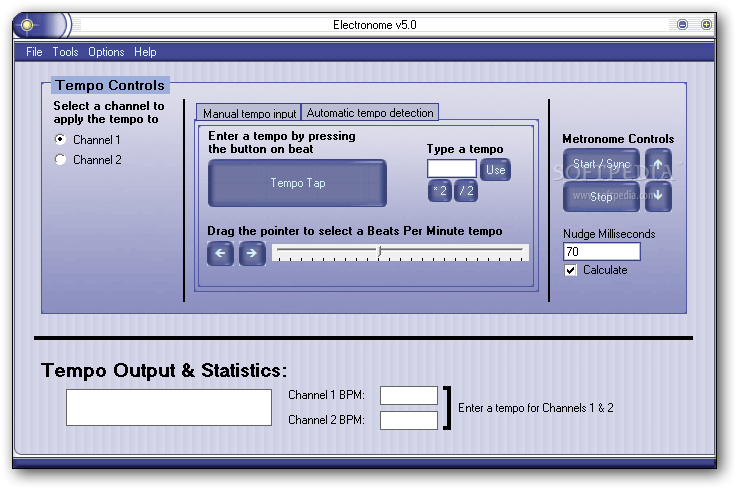This screenshot has height=489, width=737.
Task: Click the Use tempo button
Action: [495, 170]
